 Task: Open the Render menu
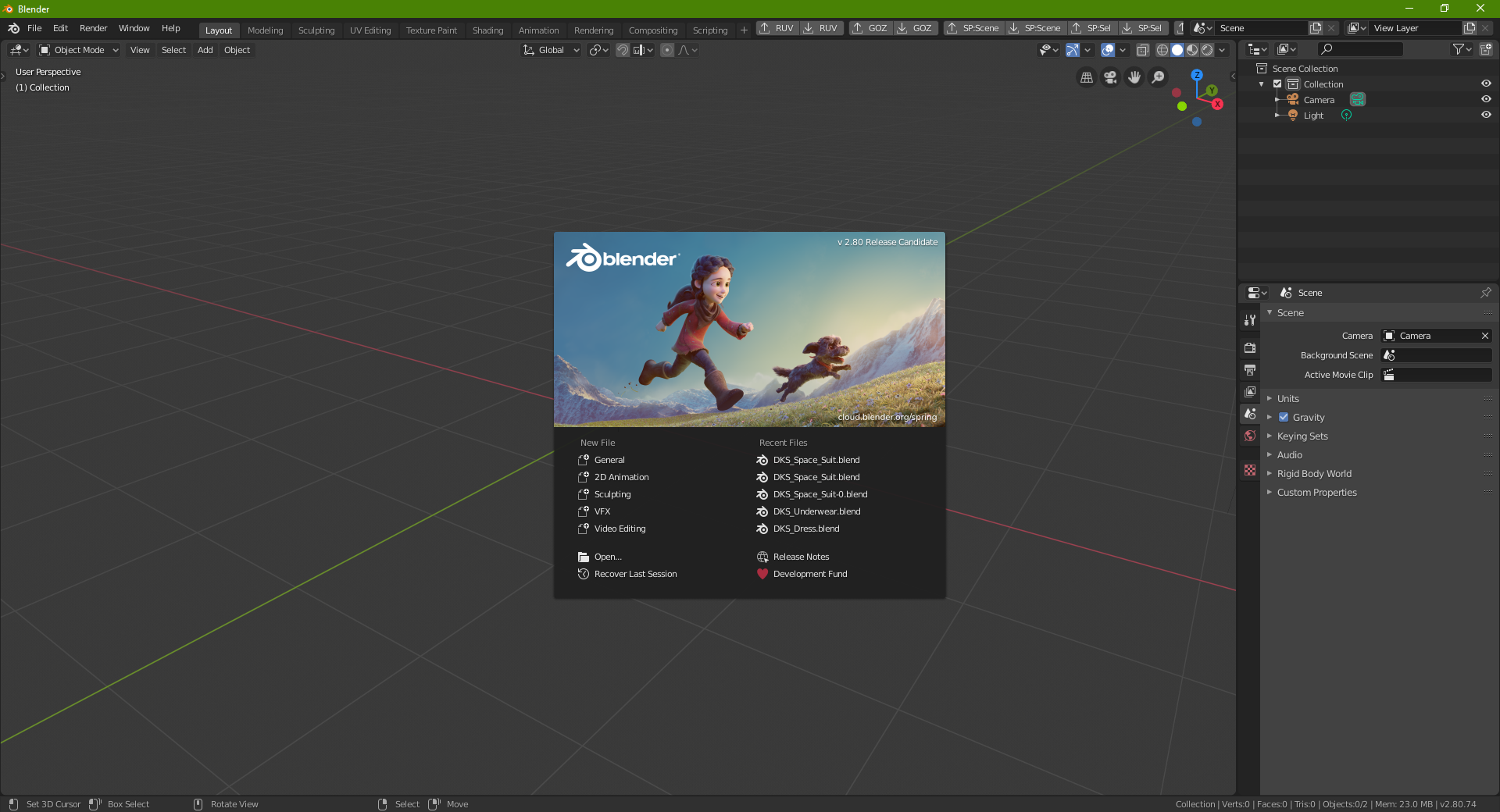point(93,28)
